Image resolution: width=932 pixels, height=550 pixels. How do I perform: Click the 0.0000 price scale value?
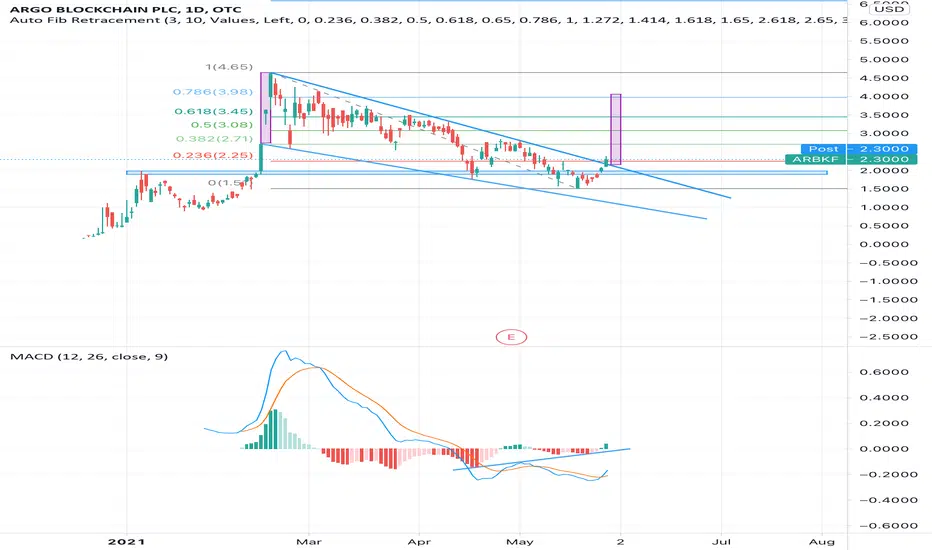[x=884, y=244]
